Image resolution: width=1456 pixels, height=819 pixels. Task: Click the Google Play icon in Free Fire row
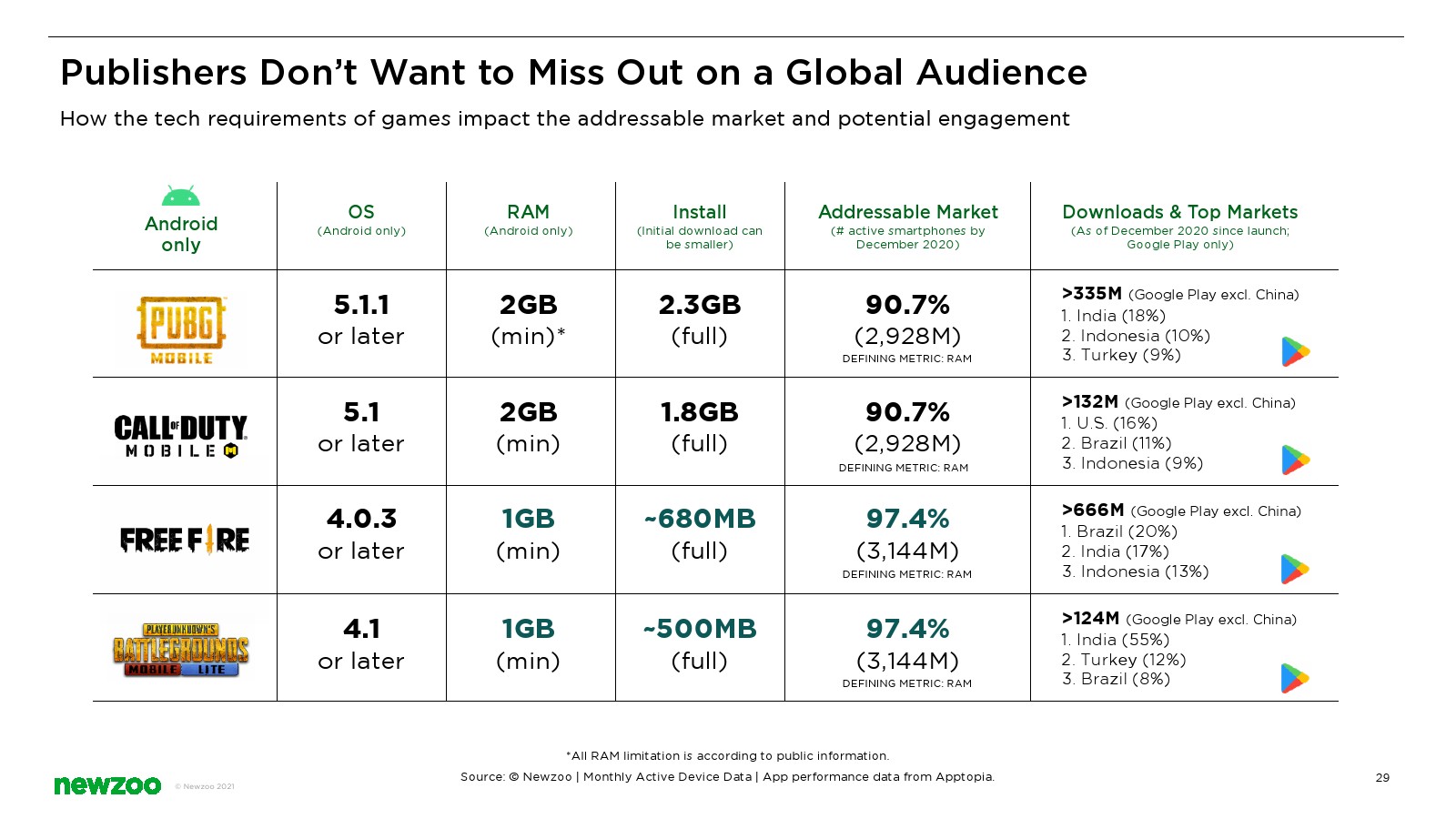pos(1295,570)
